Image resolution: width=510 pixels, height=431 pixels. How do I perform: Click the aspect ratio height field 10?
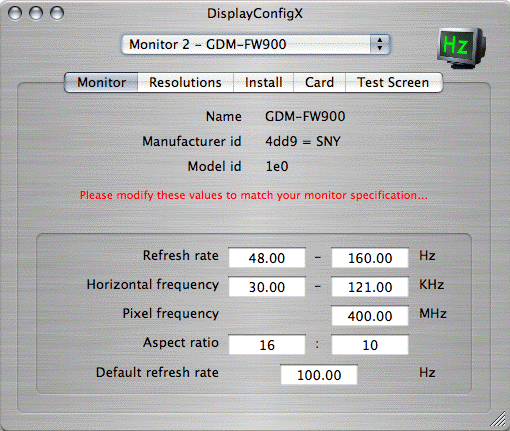point(370,345)
